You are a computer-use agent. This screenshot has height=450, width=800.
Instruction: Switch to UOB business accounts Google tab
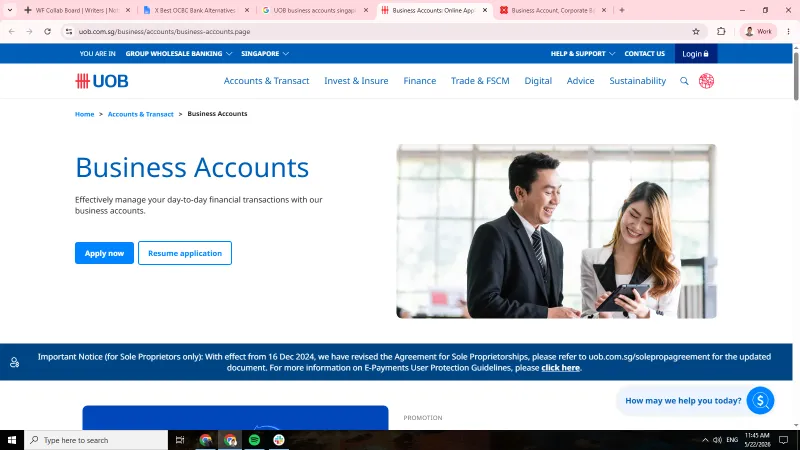pos(314,10)
